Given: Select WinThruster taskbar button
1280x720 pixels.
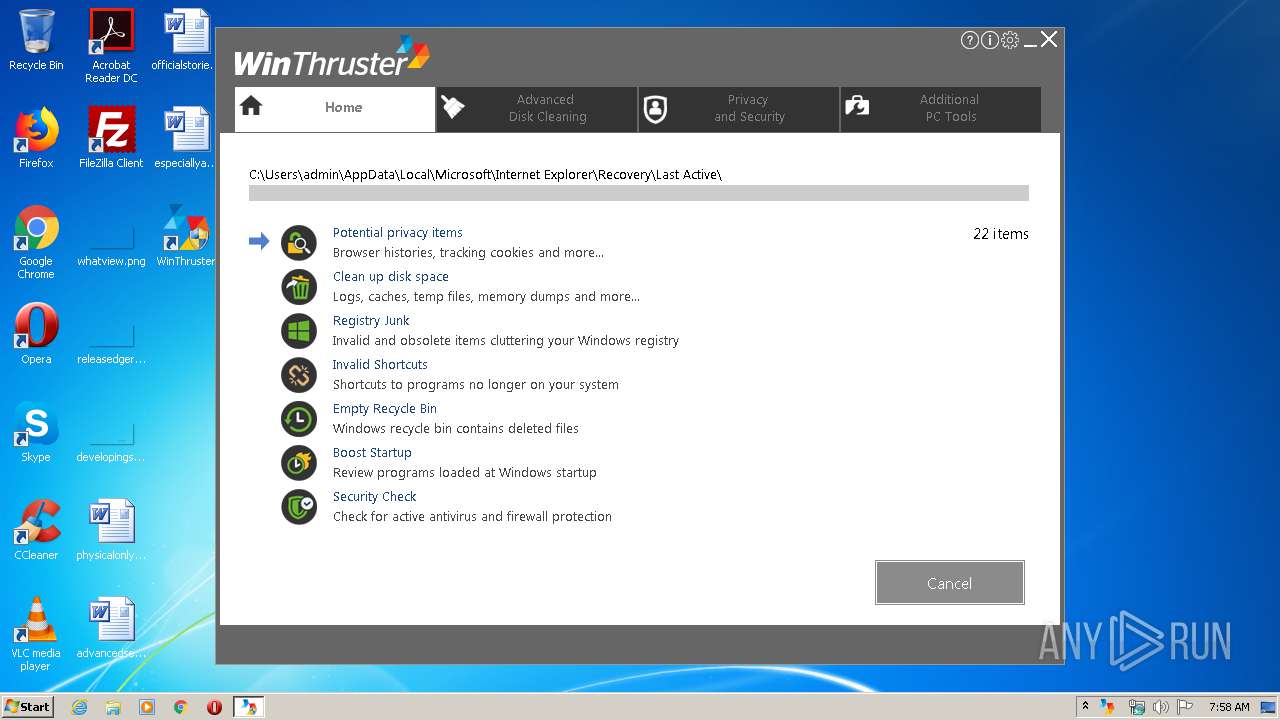Looking at the screenshot, I should pos(248,707).
